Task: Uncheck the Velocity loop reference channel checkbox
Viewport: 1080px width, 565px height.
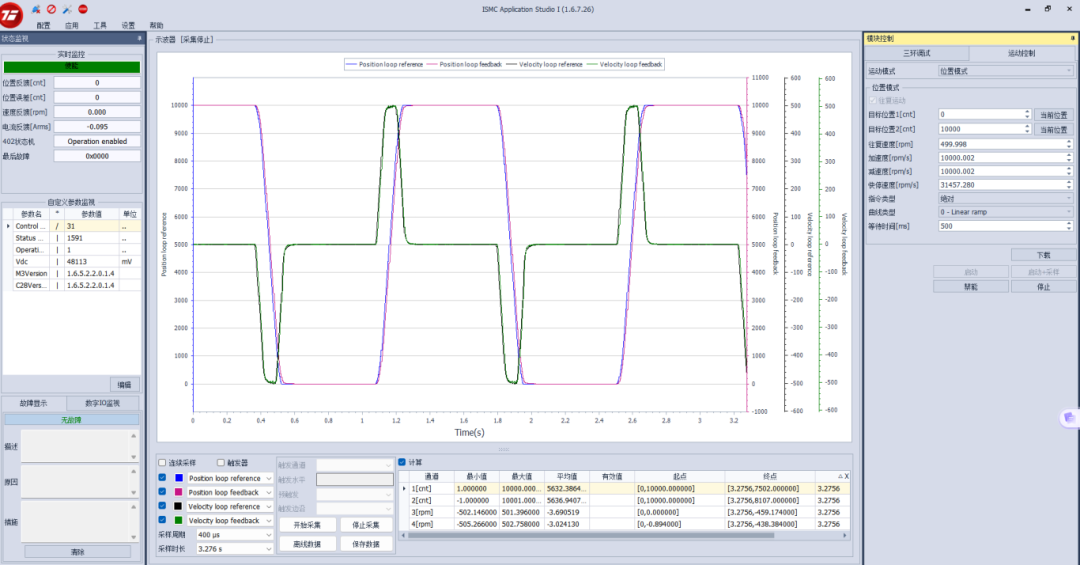Action: pyautogui.click(x=163, y=506)
